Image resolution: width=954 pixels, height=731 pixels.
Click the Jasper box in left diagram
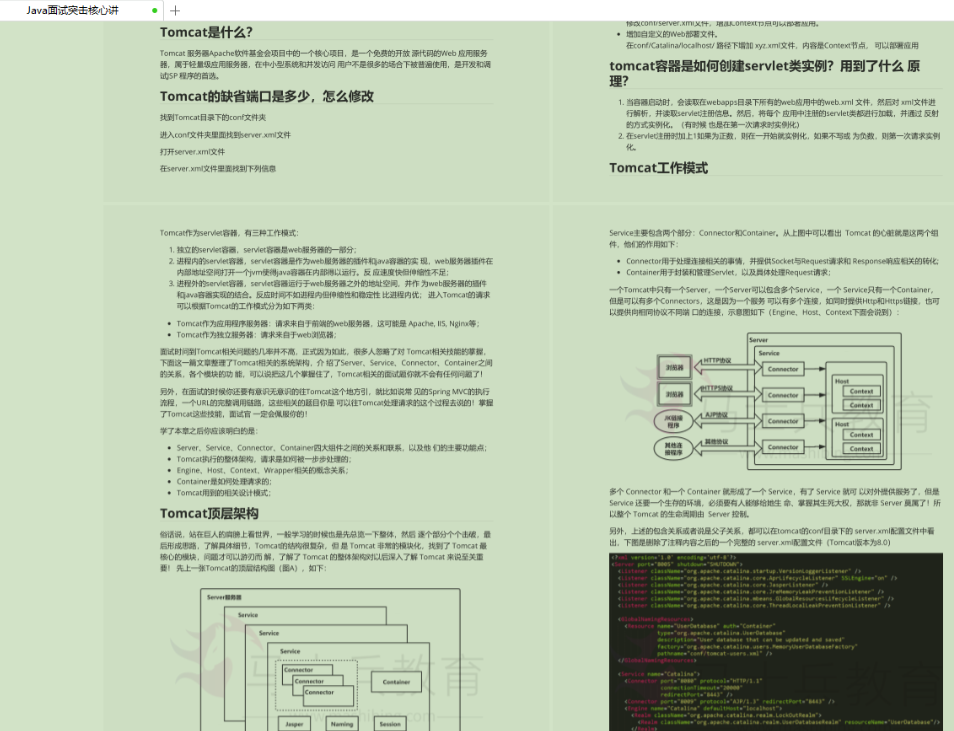294,724
